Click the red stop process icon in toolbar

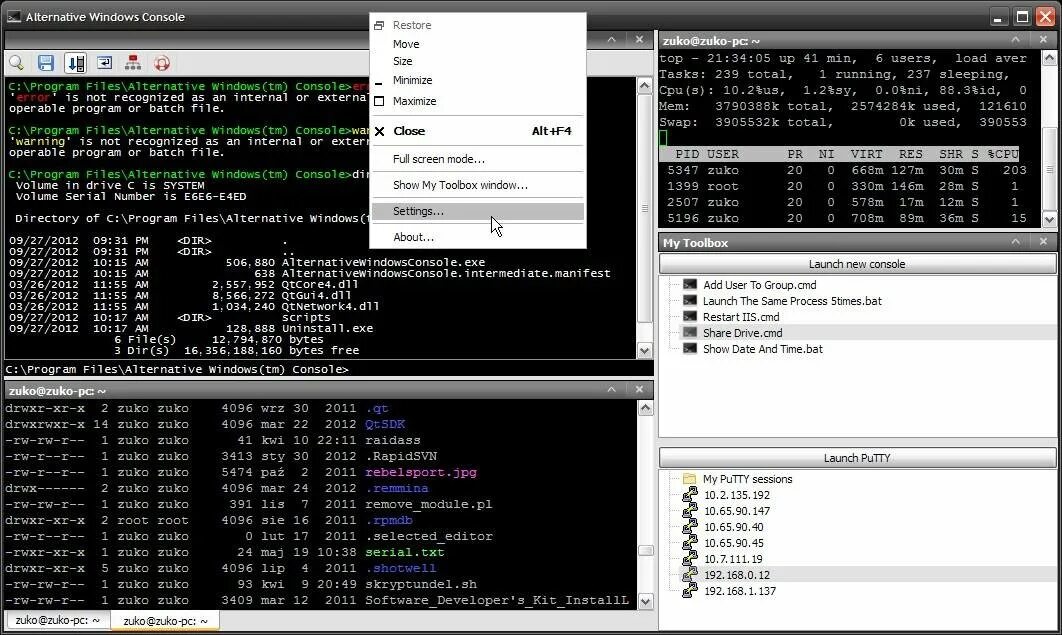(x=161, y=62)
